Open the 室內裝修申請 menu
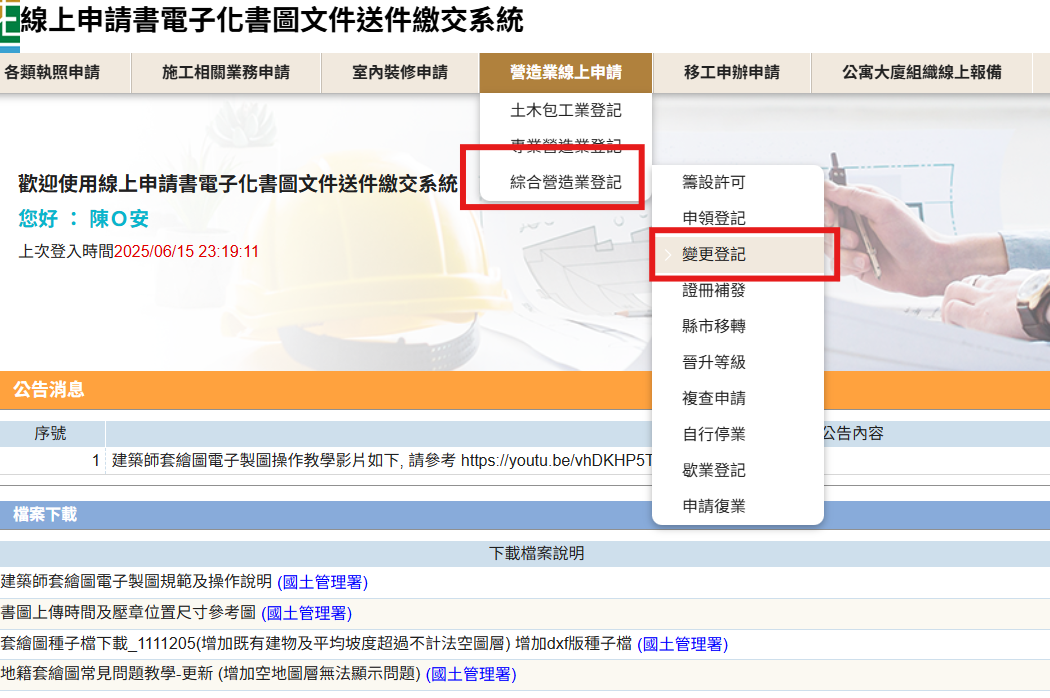The width and height of the screenshot is (1050, 698). (400, 72)
